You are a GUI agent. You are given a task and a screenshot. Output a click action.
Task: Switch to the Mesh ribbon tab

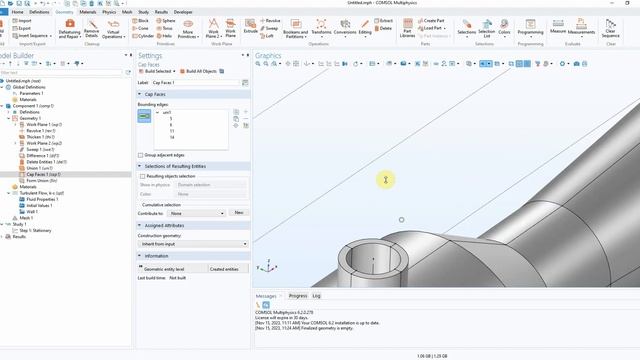[x=127, y=12]
